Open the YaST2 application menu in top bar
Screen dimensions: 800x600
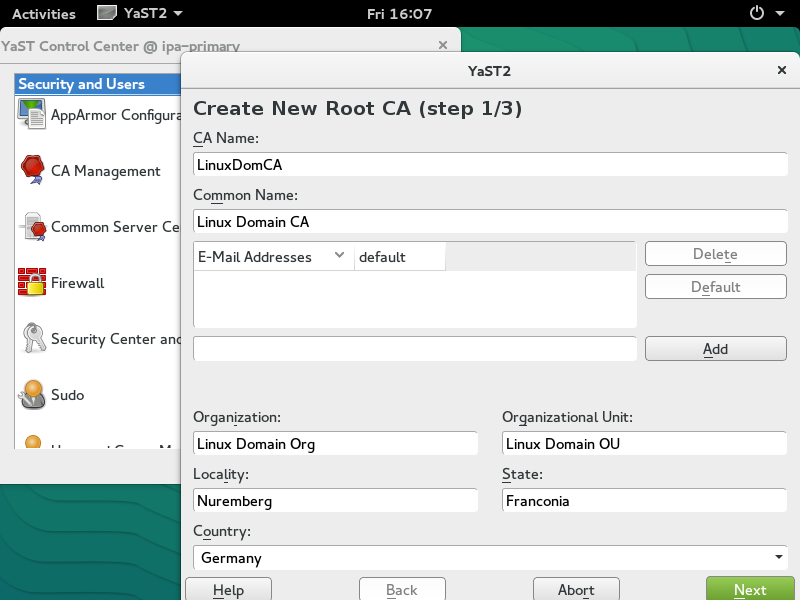click(x=140, y=14)
